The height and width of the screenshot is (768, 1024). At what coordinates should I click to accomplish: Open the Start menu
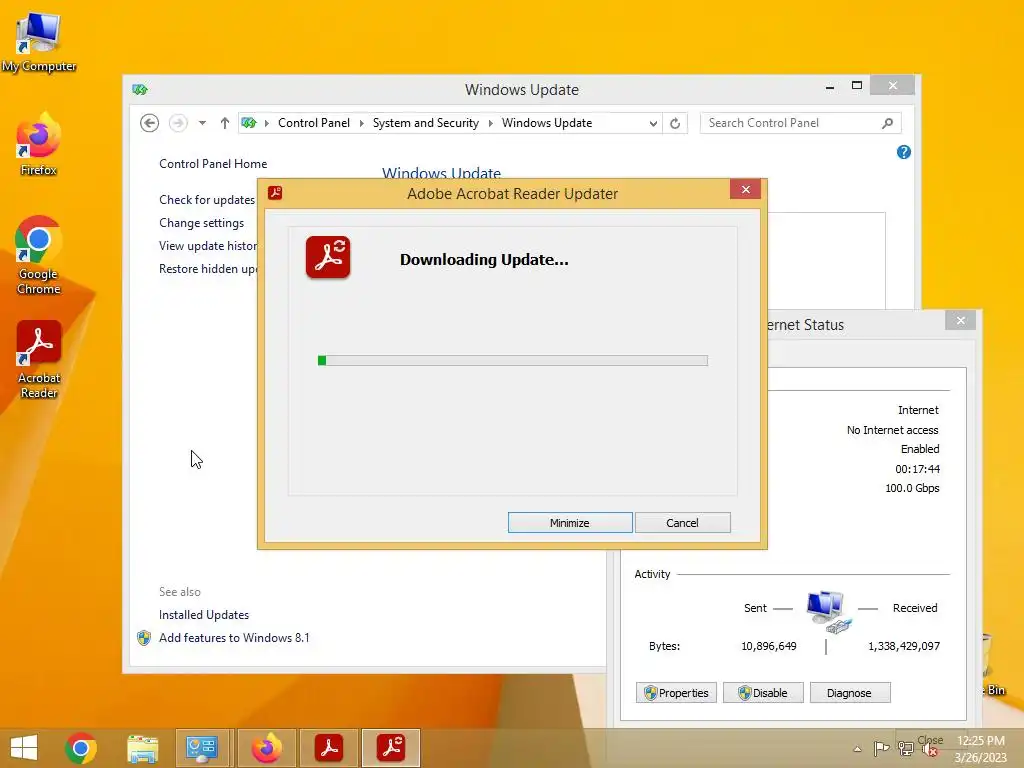pyautogui.click(x=24, y=748)
